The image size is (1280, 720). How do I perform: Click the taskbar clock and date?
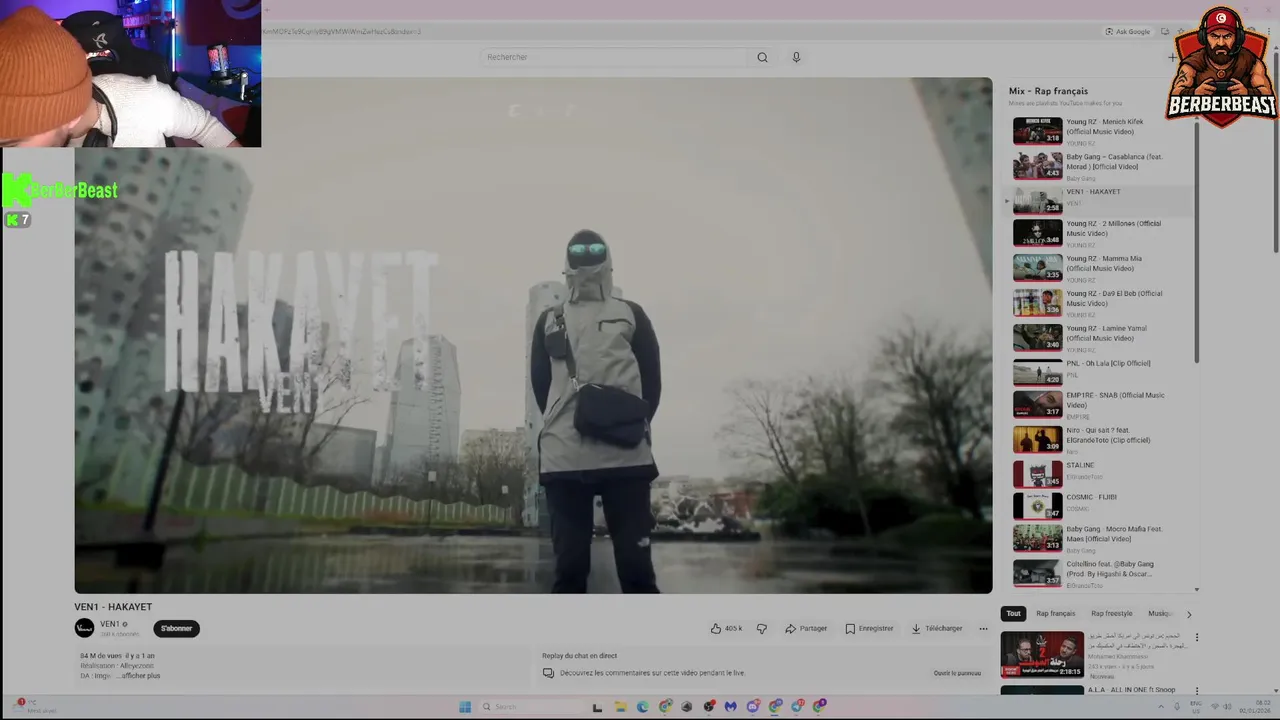pos(1253,707)
